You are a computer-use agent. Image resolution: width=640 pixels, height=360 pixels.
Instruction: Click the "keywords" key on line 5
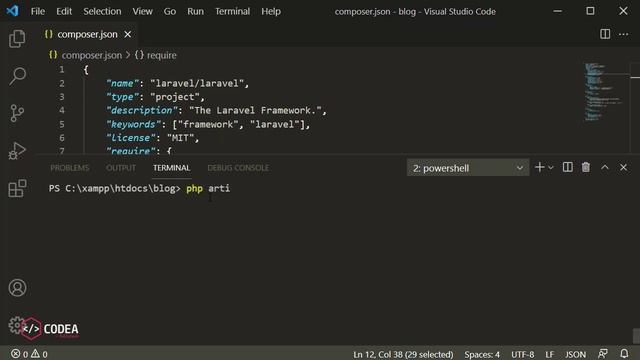pos(133,124)
